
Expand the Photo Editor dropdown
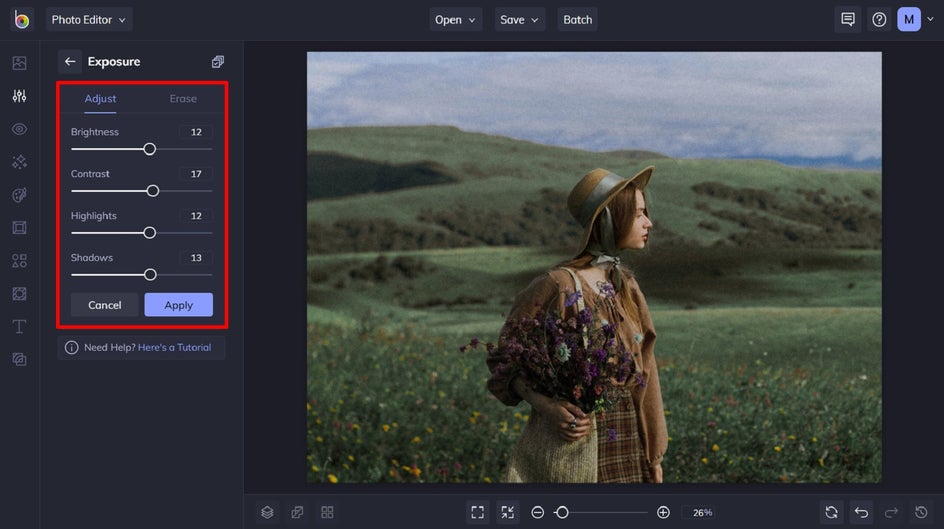point(89,19)
